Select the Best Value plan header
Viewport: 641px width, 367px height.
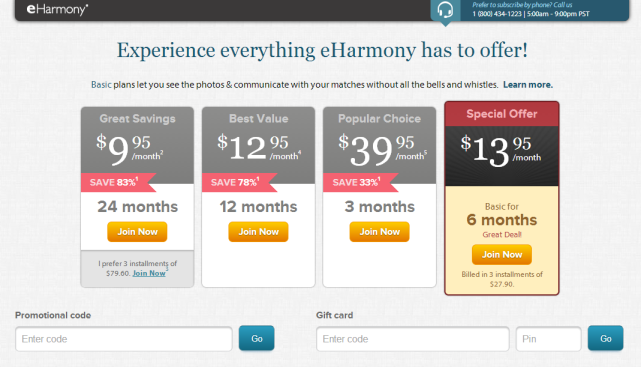[258, 119]
